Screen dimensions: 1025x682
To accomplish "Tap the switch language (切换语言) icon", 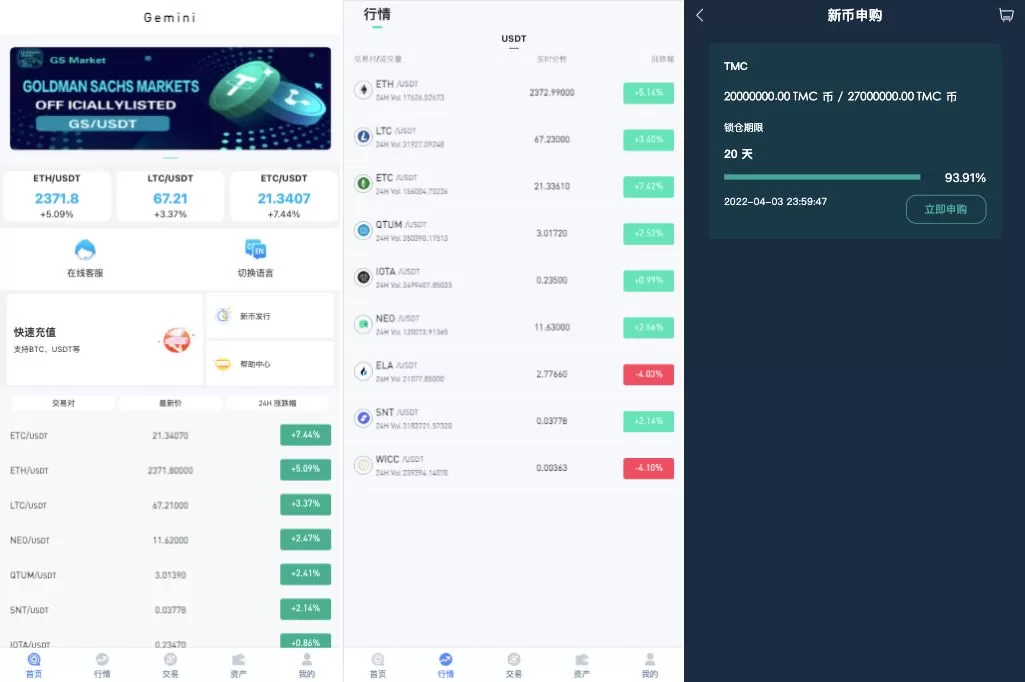I will click(x=256, y=250).
